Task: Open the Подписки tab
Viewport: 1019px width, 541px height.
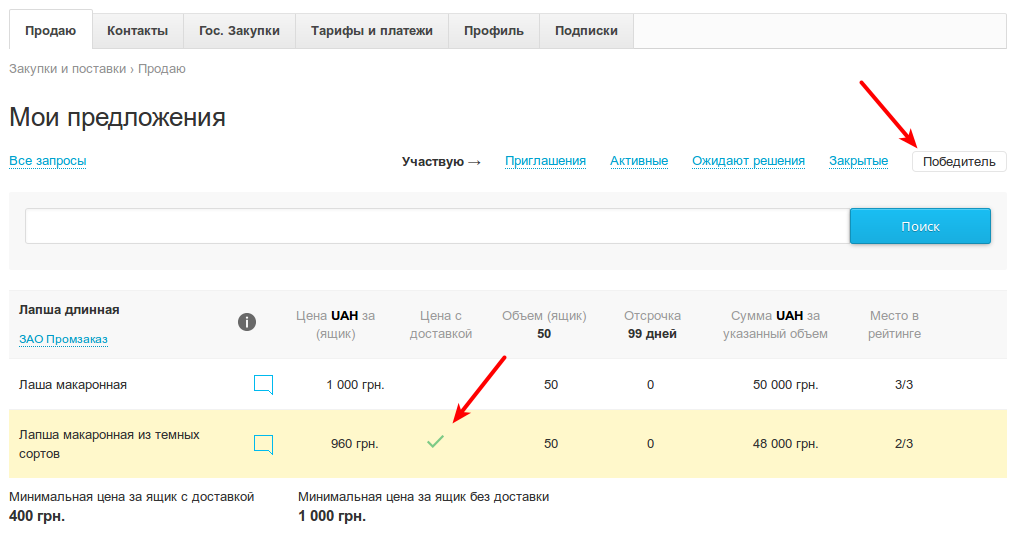Action: coord(586,31)
